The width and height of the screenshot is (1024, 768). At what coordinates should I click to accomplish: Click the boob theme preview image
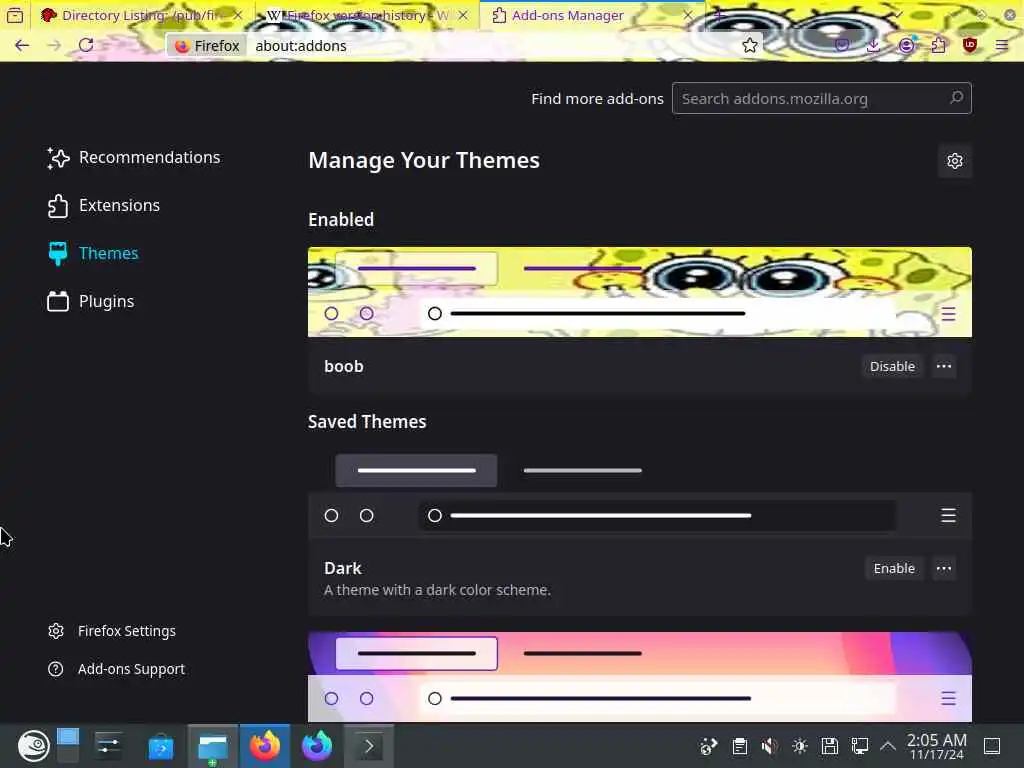click(639, 292)
